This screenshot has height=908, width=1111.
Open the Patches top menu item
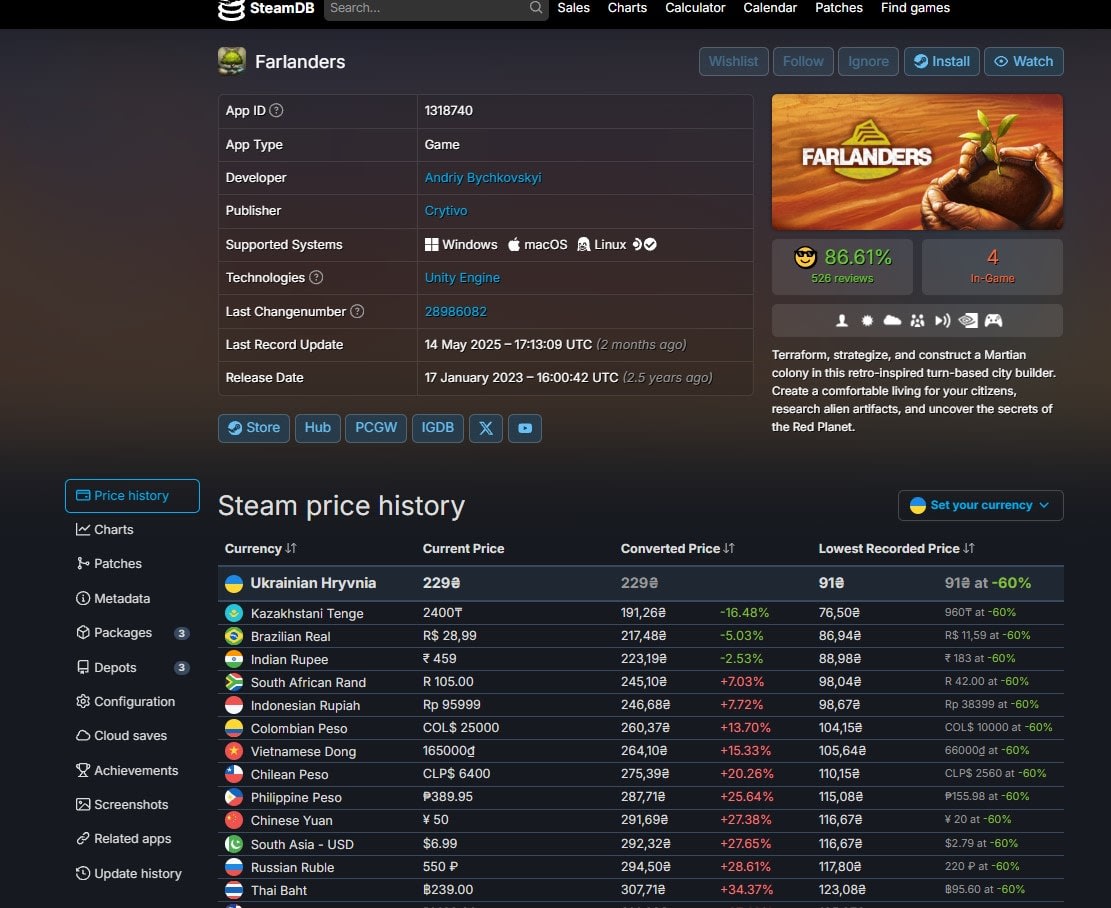[839, 8]
